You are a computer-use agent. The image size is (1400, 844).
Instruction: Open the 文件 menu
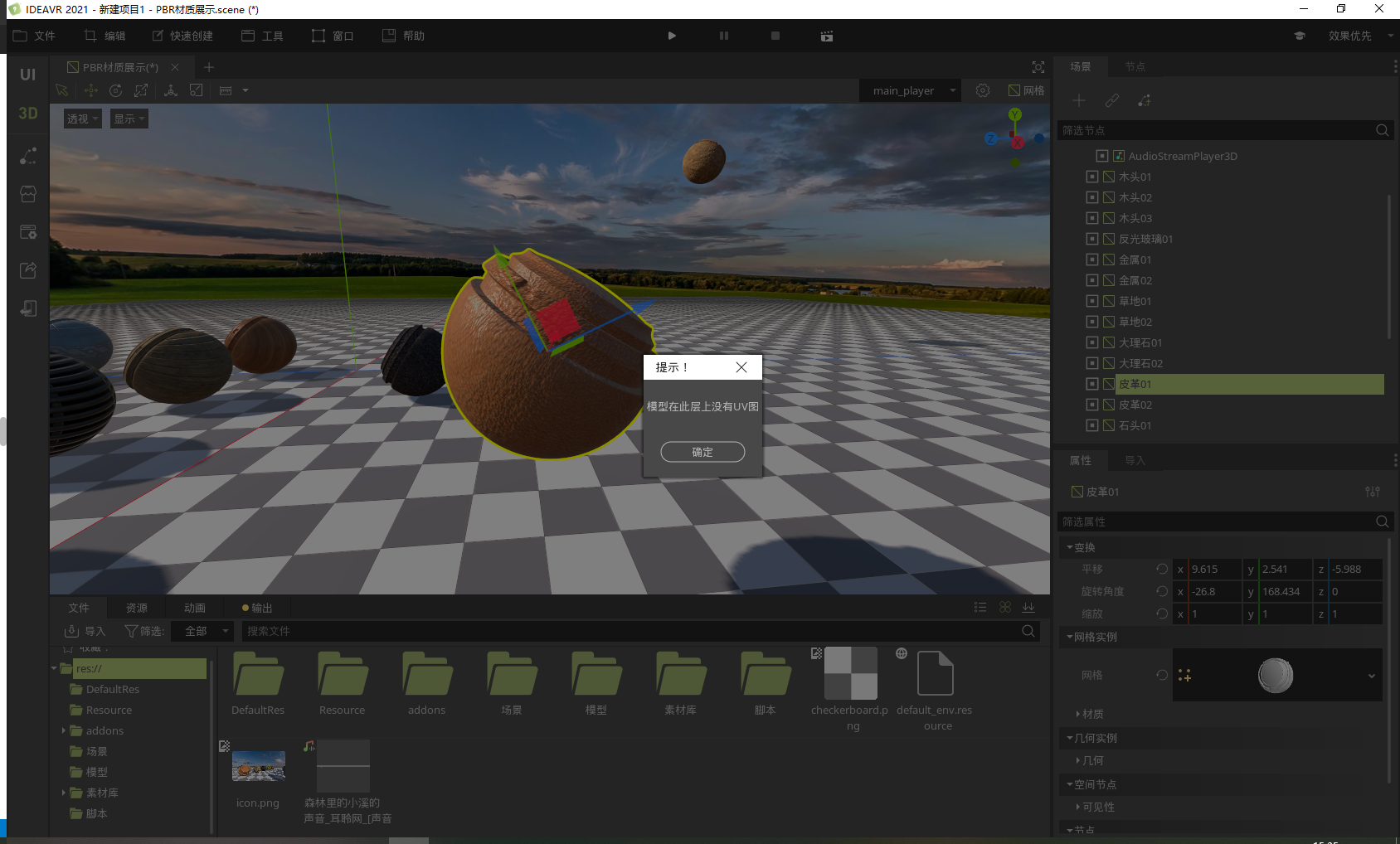pyautogui.click(x=34, y=36)
